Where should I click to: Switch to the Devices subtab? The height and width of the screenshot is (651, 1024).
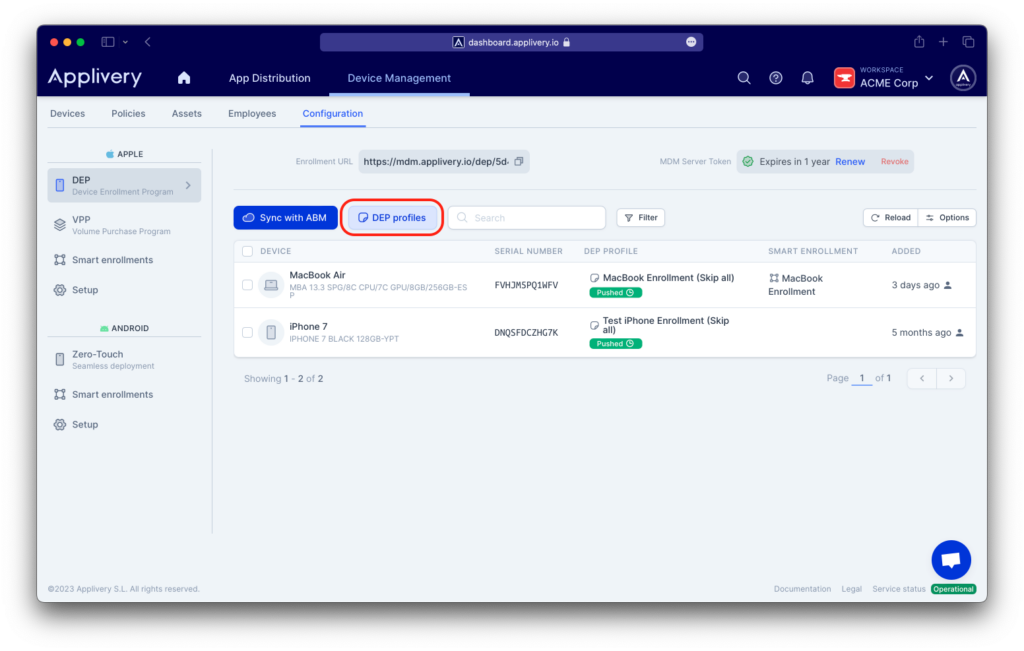[67, 114]
